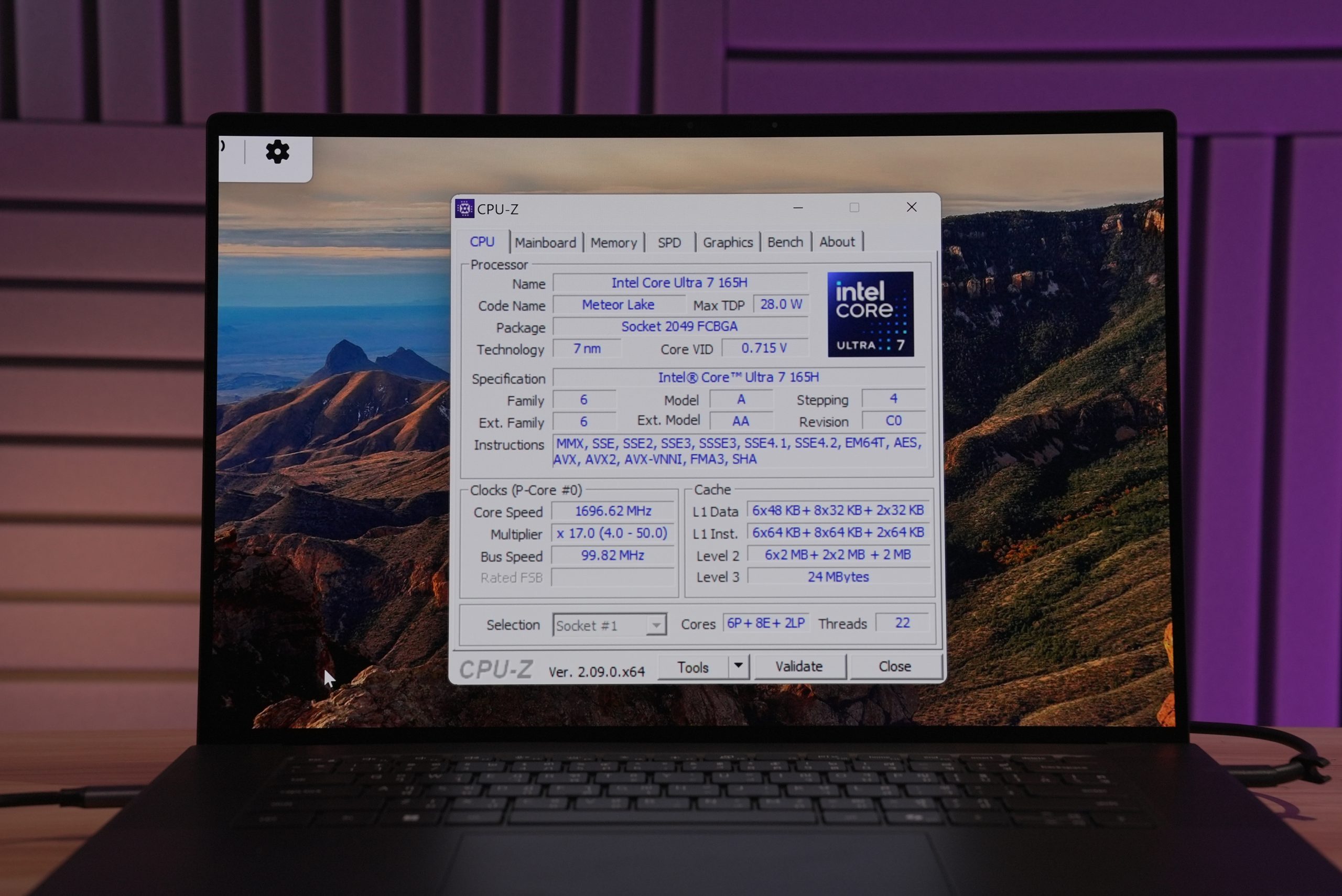Viewport: 1342px width, 896px height.
Task: Click the Stepping value 4
Action: coord(893,399)
